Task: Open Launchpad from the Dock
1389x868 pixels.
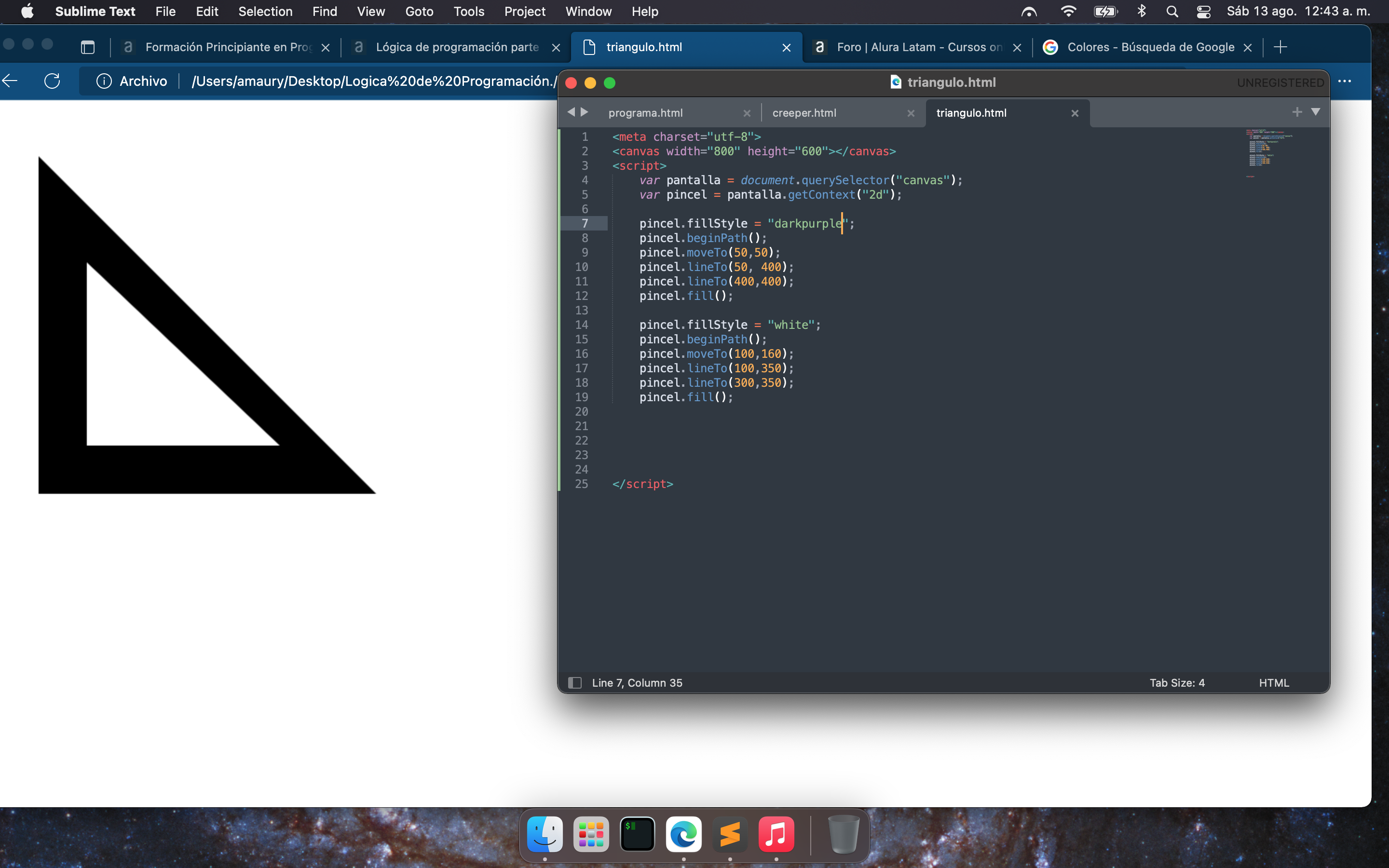Action: (591, 834)
